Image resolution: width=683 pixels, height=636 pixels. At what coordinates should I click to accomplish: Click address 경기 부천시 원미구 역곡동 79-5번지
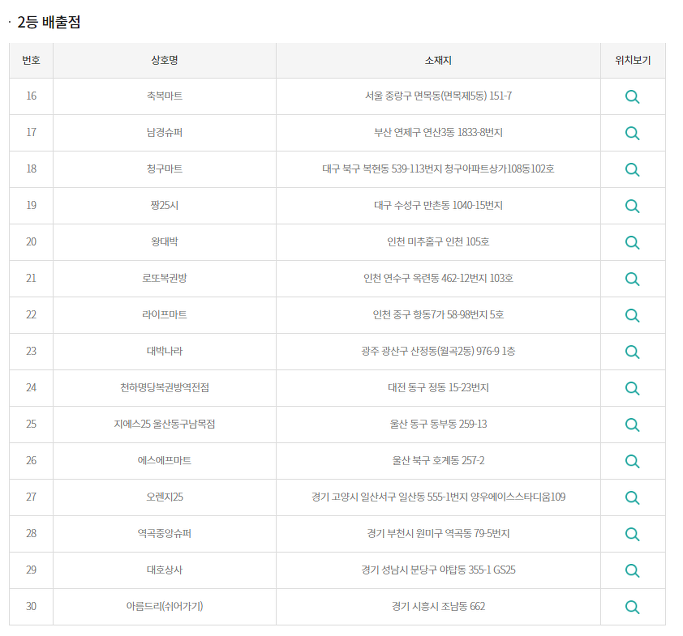[438, 533]
